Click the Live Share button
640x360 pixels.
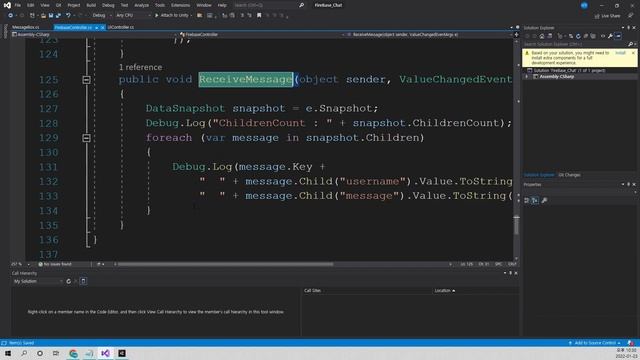[607, 16]
